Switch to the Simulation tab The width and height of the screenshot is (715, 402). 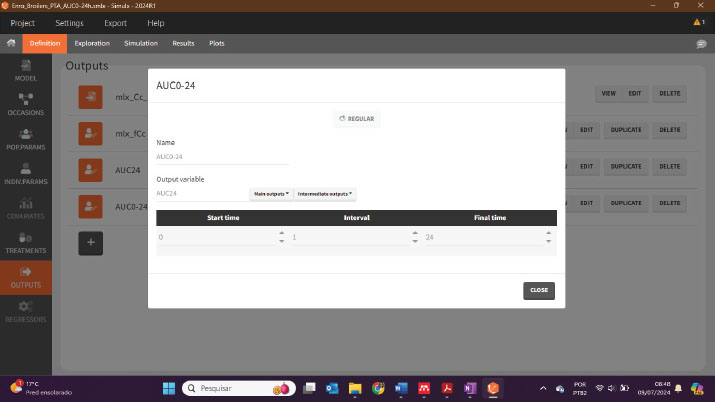(x=141, y=43)
